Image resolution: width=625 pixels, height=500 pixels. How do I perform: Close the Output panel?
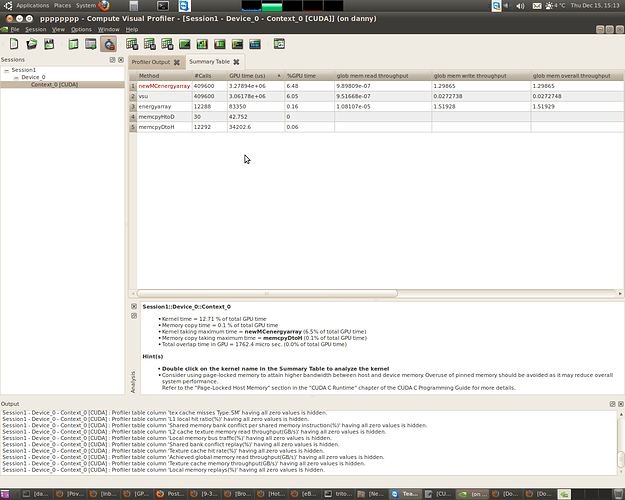[621, 404]
